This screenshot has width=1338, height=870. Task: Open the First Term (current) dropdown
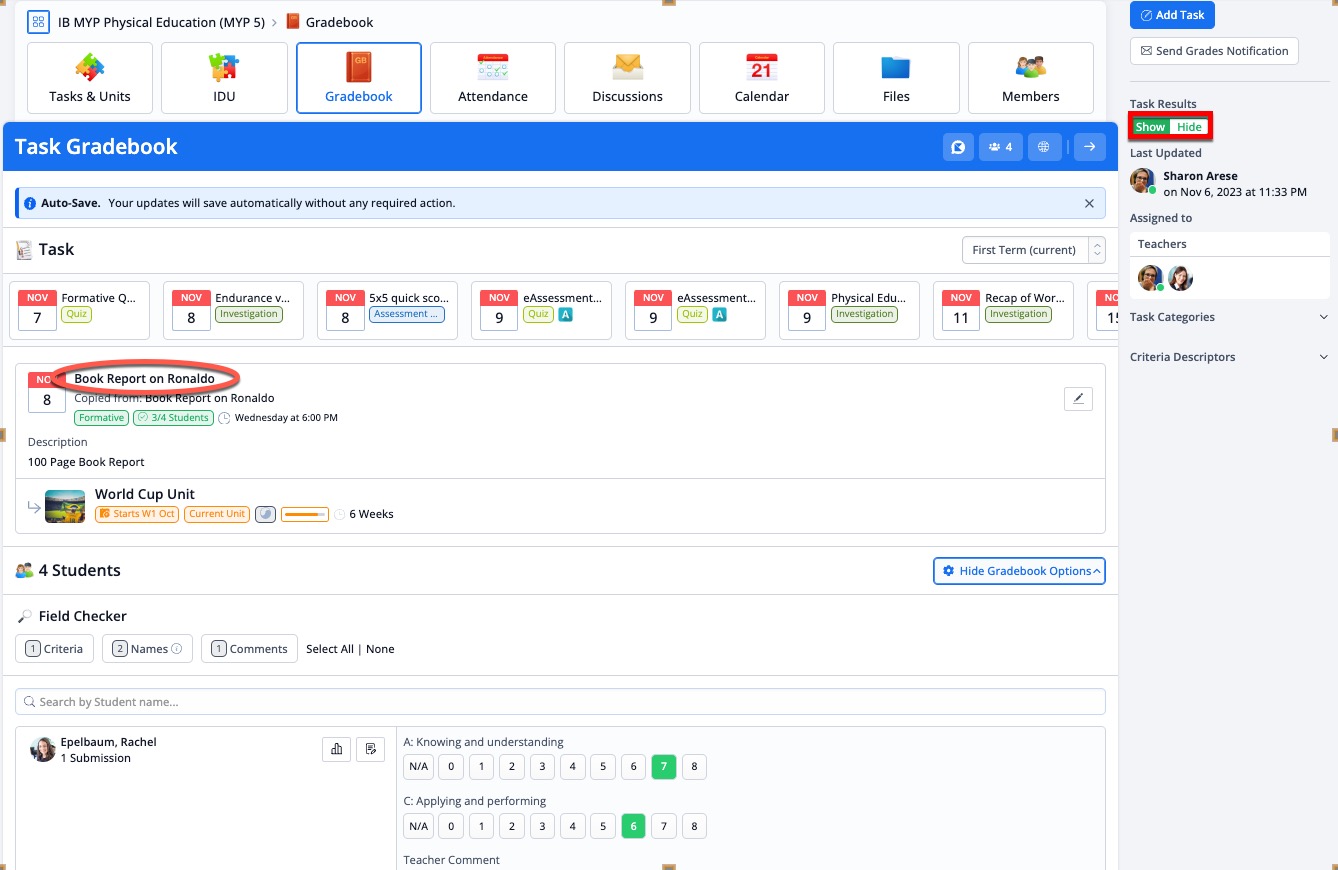1032,250
